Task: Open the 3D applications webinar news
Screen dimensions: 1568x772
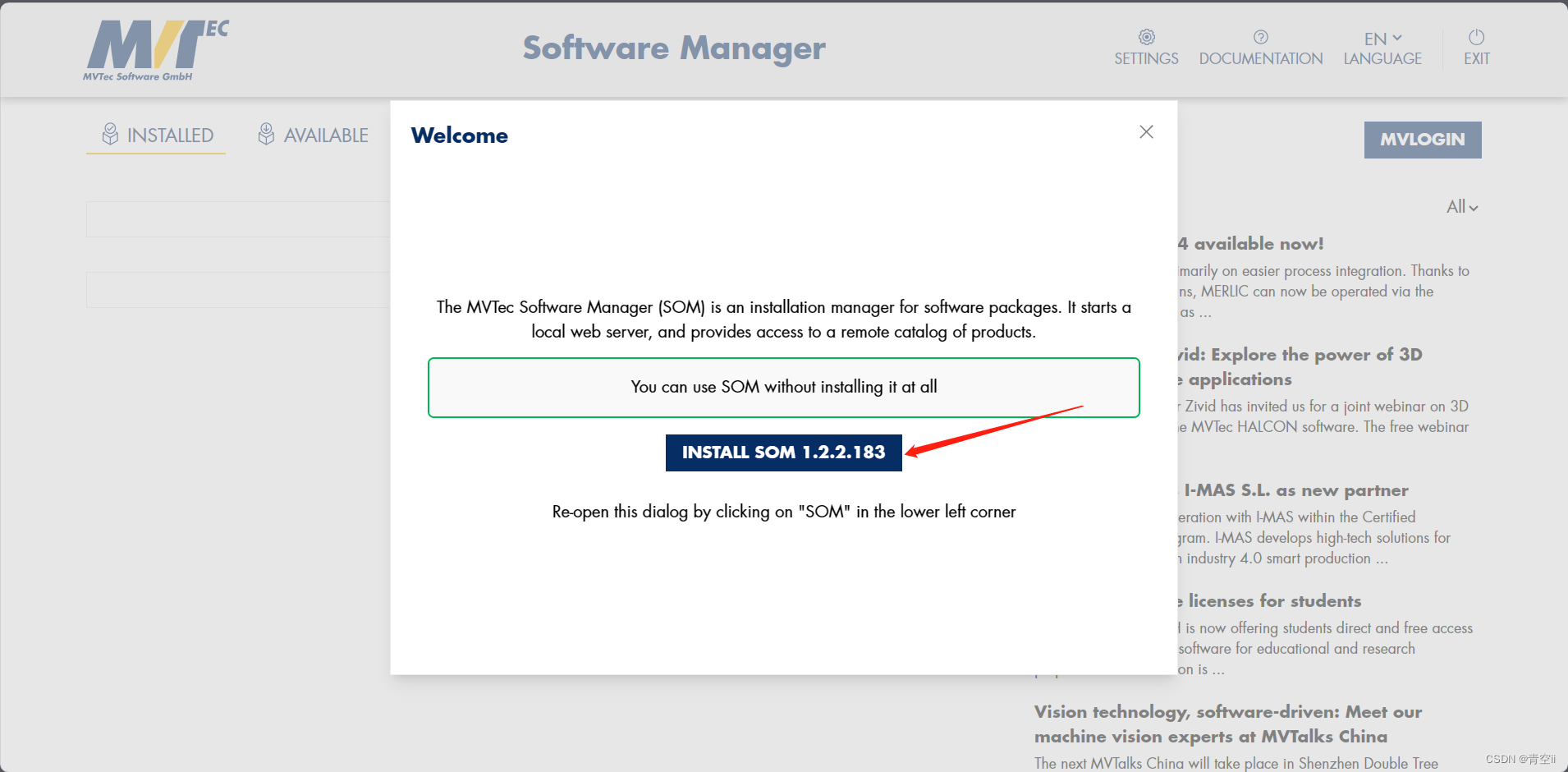Action: click(x=1300, y=367)
